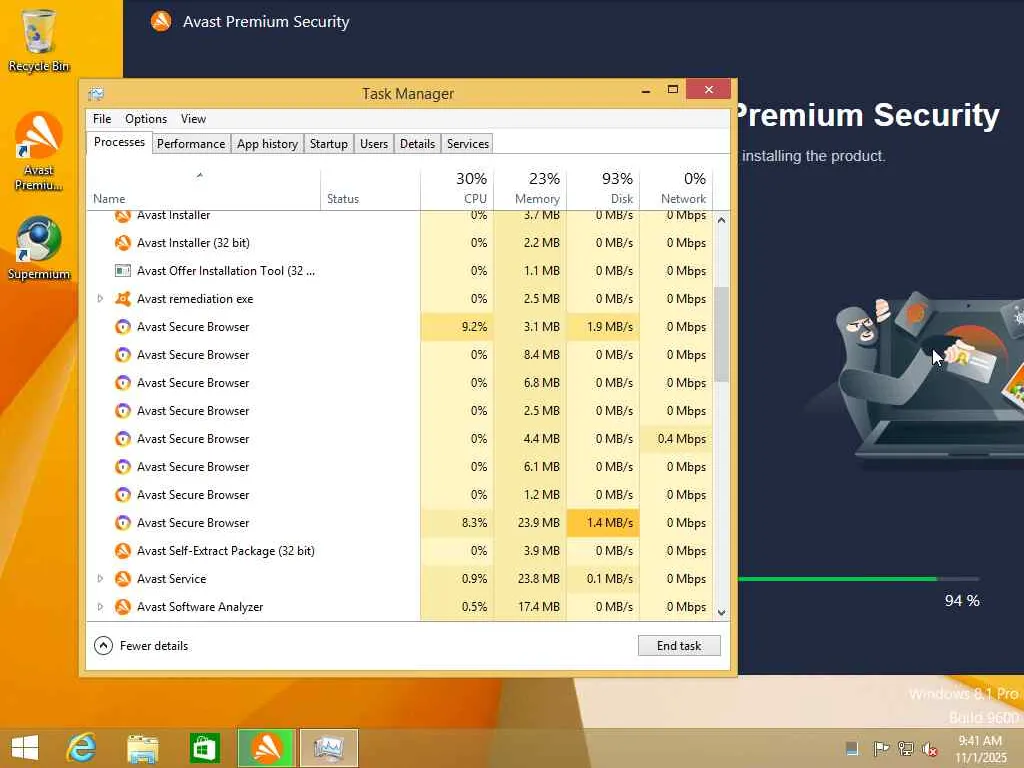Select Avast Software Analyzer process icon

click(123, 607)
